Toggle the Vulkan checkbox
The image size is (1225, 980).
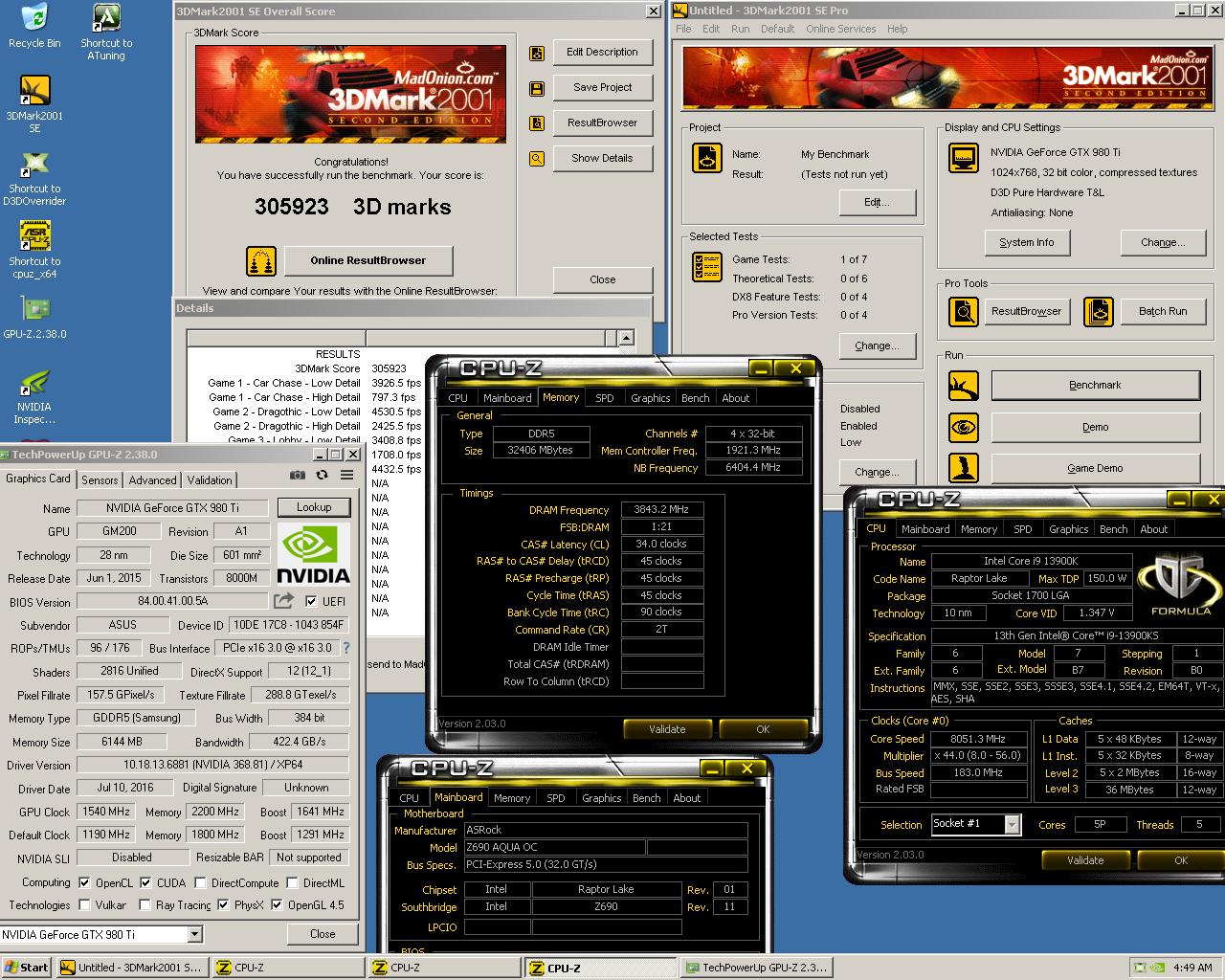point(84,905)
